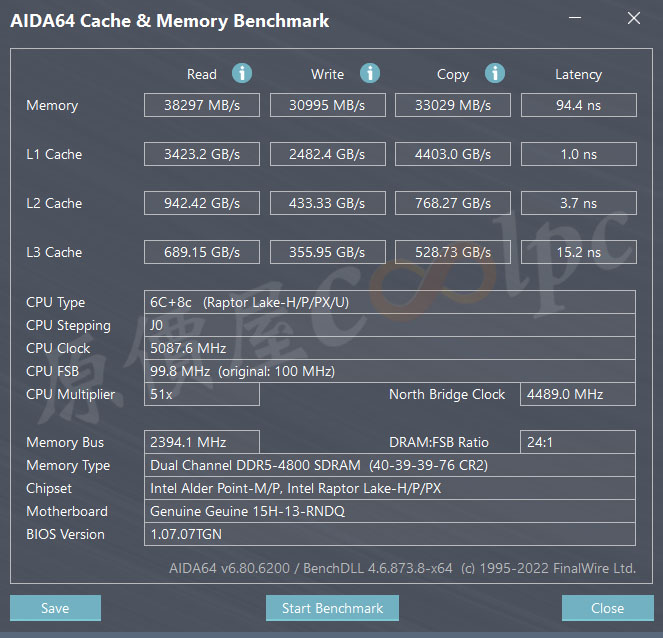Click the L1 Cache Read result field
This screenshot has width=663, height=638.
pos(202,154)
